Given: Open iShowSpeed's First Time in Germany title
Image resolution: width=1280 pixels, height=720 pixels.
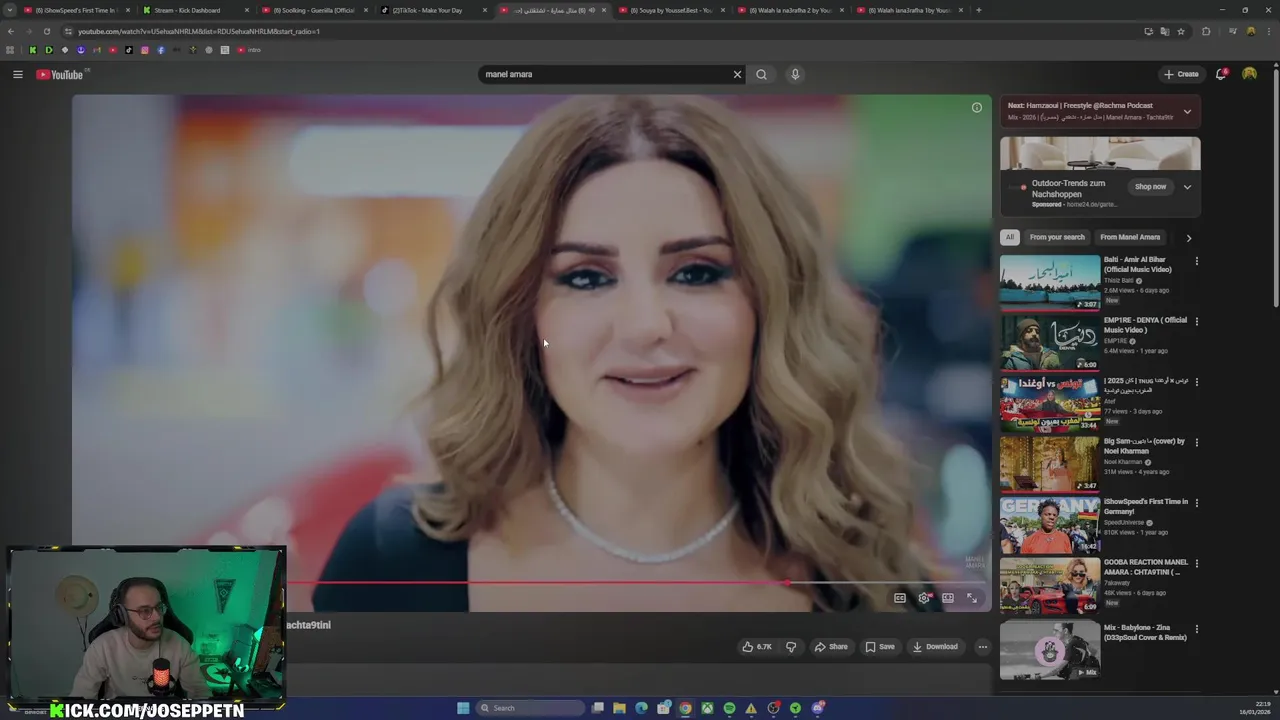Looking at the screenshot, I should (1146, 507).
